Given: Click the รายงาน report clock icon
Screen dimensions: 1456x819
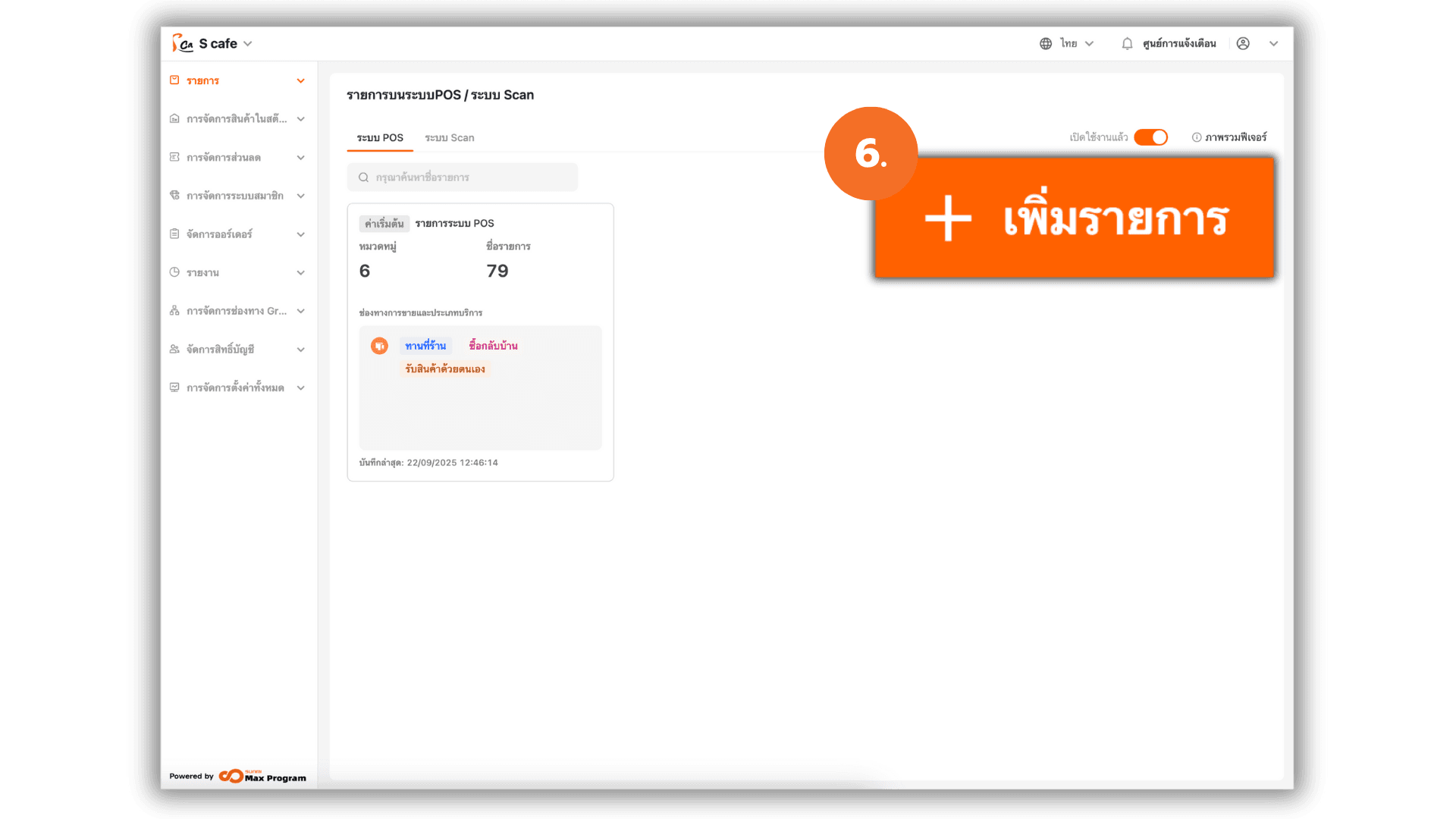Looking at the screenshot, I should [174, 272].
